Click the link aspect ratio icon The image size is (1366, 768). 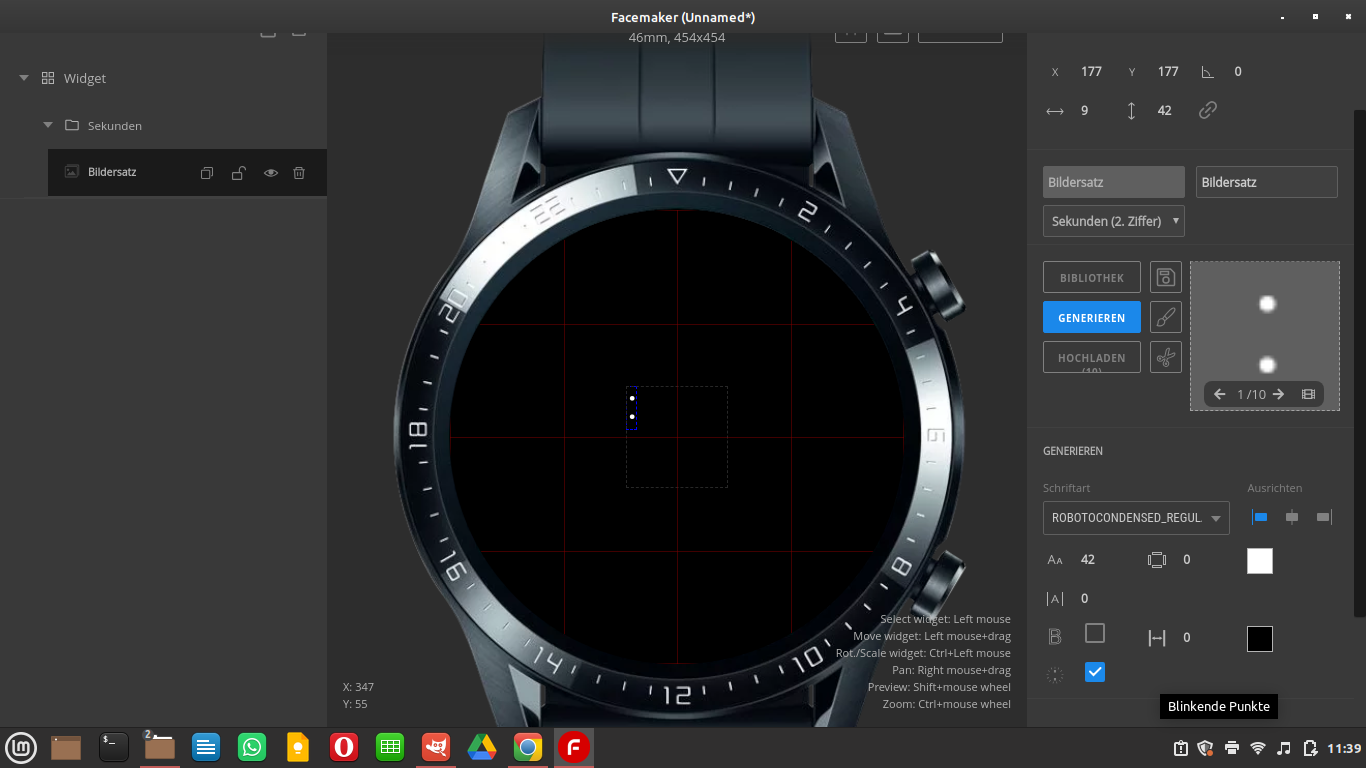1208,110
